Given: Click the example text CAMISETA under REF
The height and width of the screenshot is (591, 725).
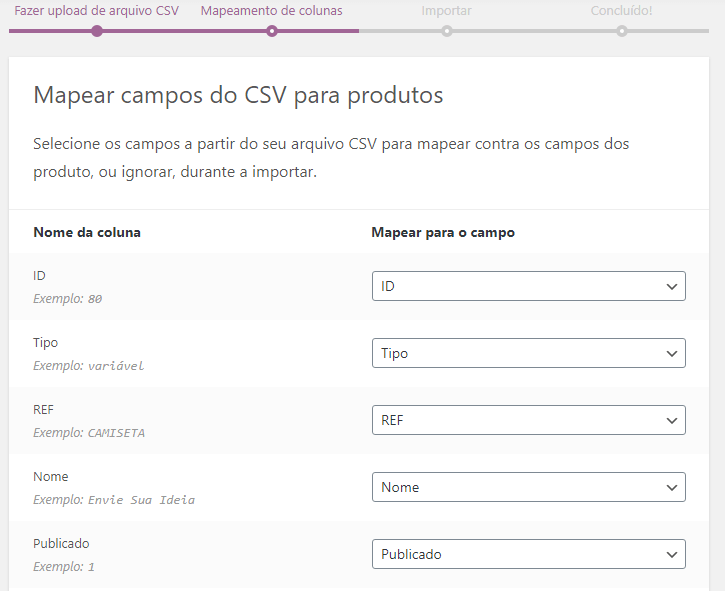Looking at the screenshot, I should [x=116, y=433].
